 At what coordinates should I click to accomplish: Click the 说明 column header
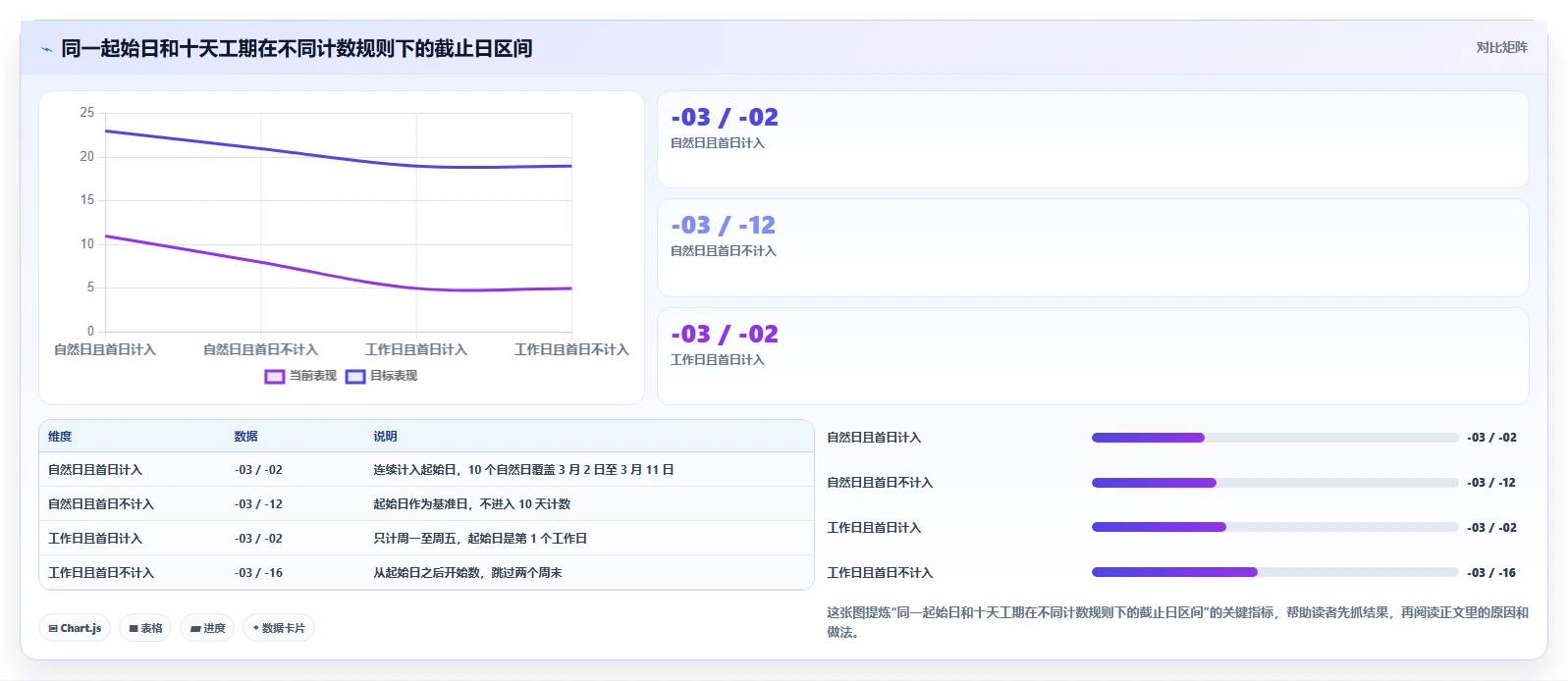pos(385,437)
